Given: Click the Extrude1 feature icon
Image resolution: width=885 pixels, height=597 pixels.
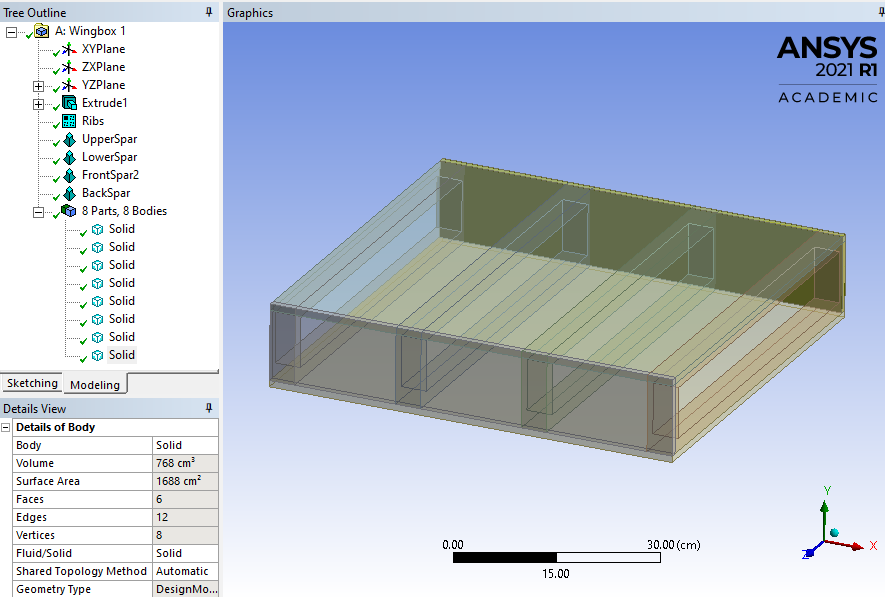Looking at the screenshot, I should [x=69, y=103].
